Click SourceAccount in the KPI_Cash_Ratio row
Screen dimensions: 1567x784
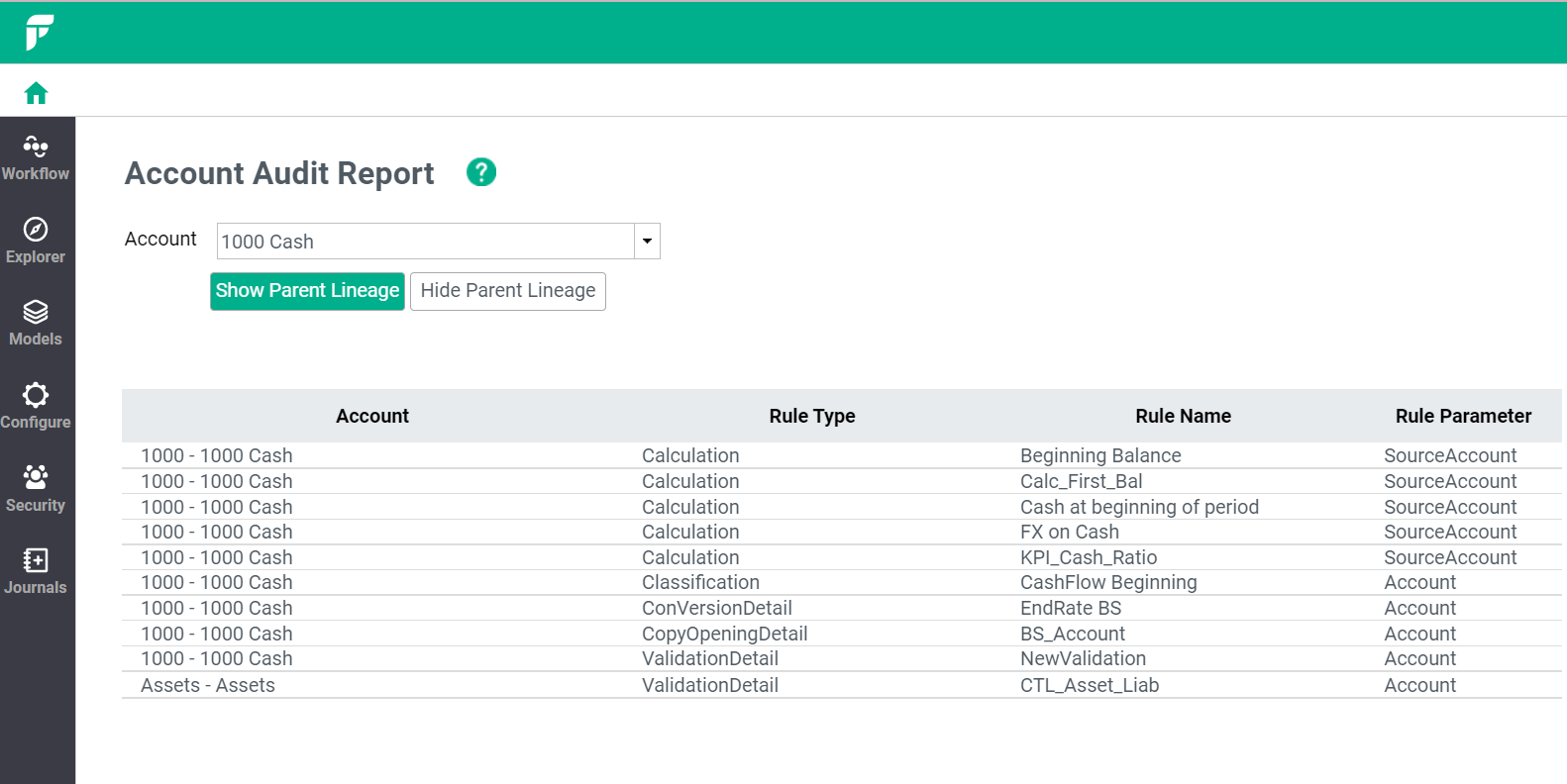click(x=1450, y=557)
